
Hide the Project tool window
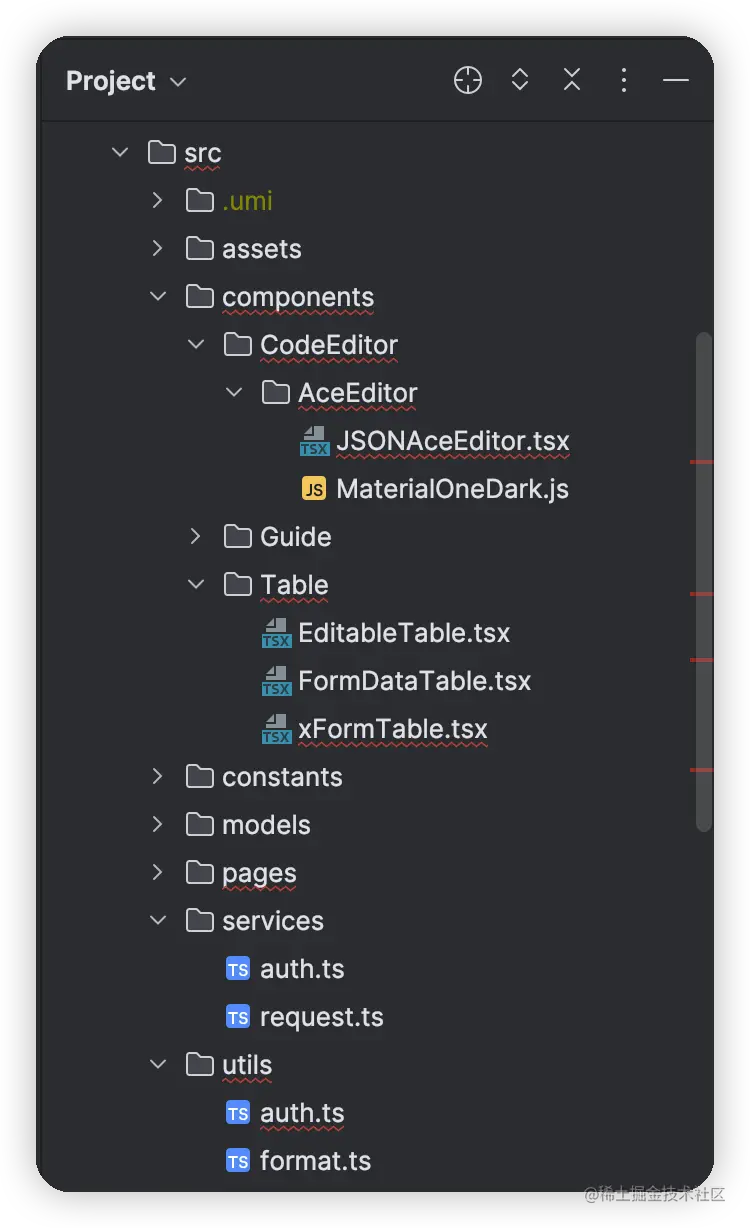pyautogui.click(x=676, y=81)
